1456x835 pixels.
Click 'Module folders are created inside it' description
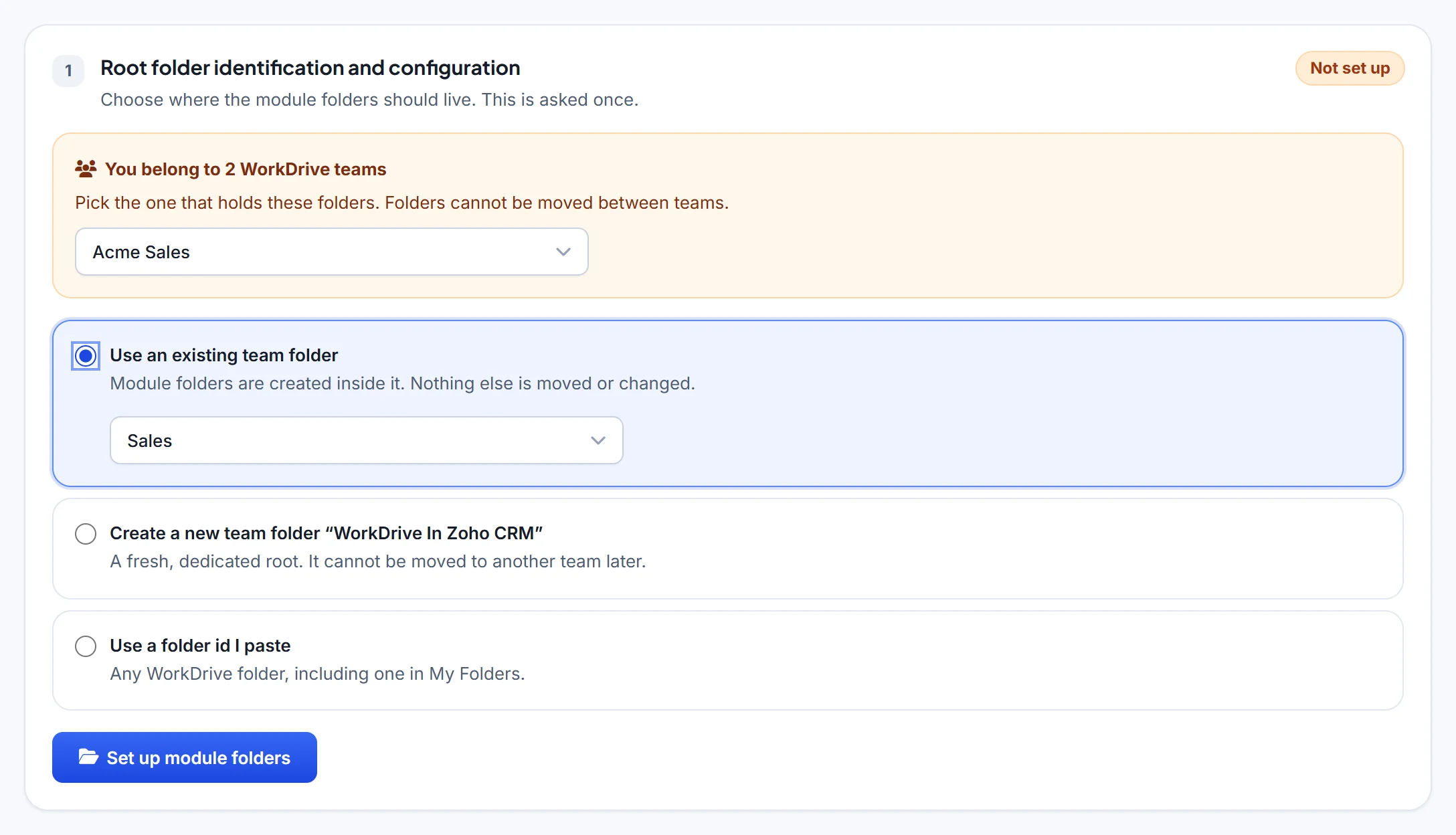(403, 383)
